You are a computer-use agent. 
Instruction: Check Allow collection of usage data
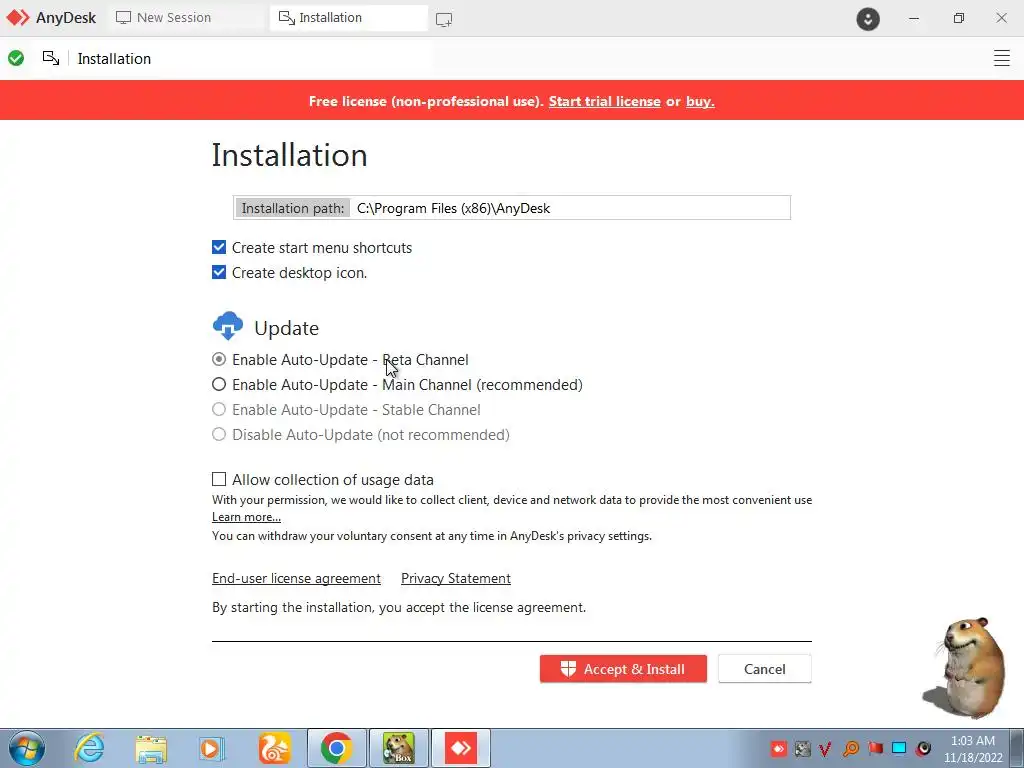(x=219, y=479)
